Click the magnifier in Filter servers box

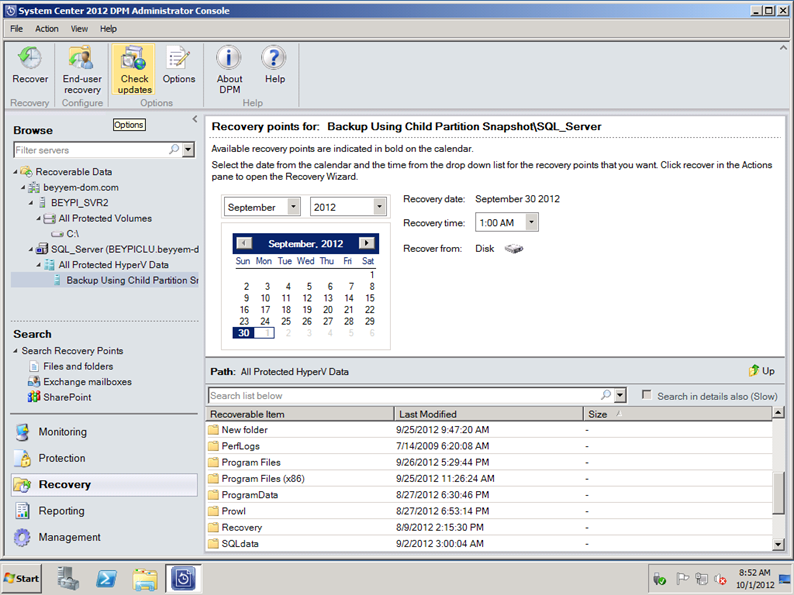[174, 150]
